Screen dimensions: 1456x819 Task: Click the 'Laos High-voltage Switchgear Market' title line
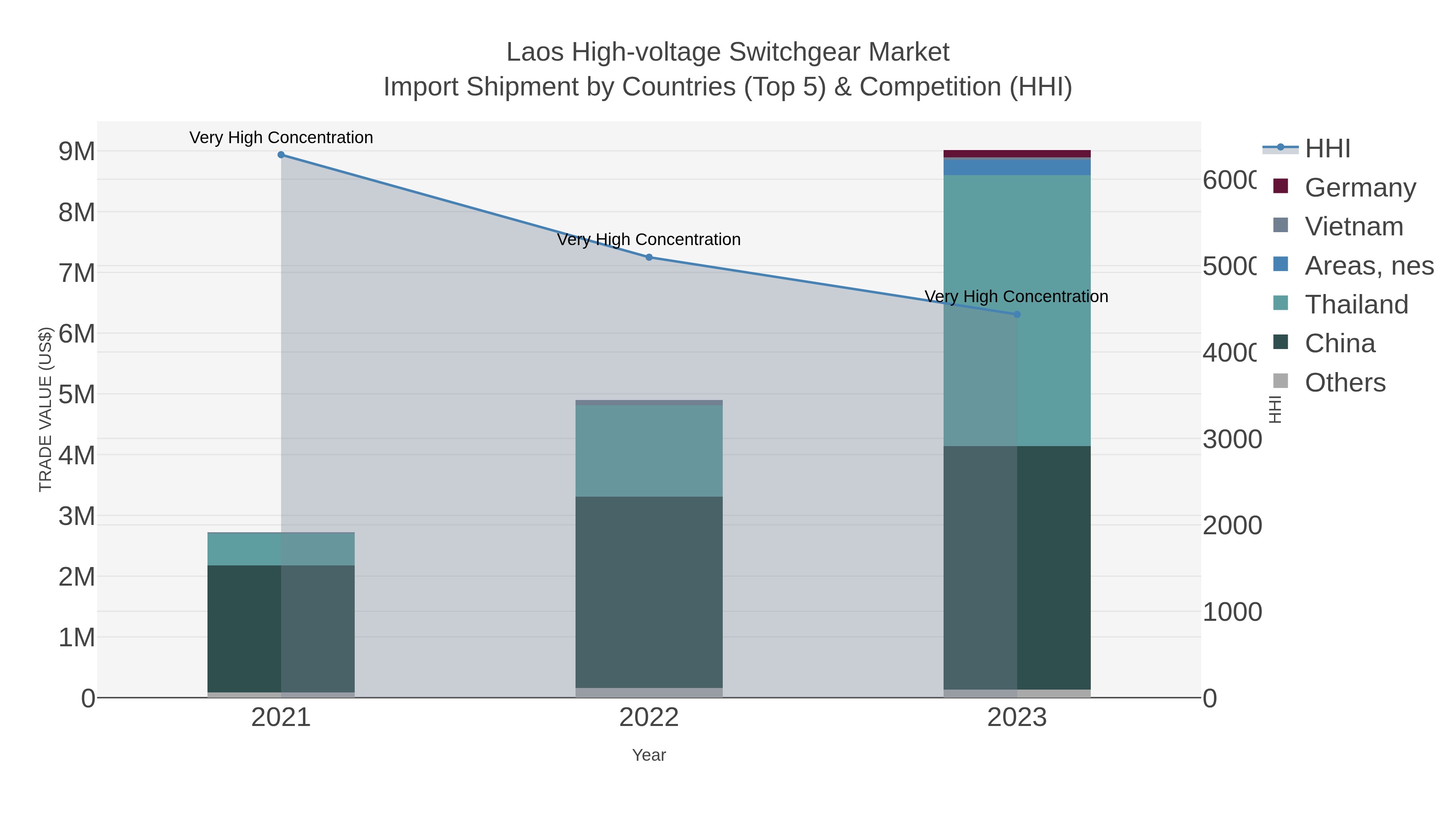(x=728, y=52)
